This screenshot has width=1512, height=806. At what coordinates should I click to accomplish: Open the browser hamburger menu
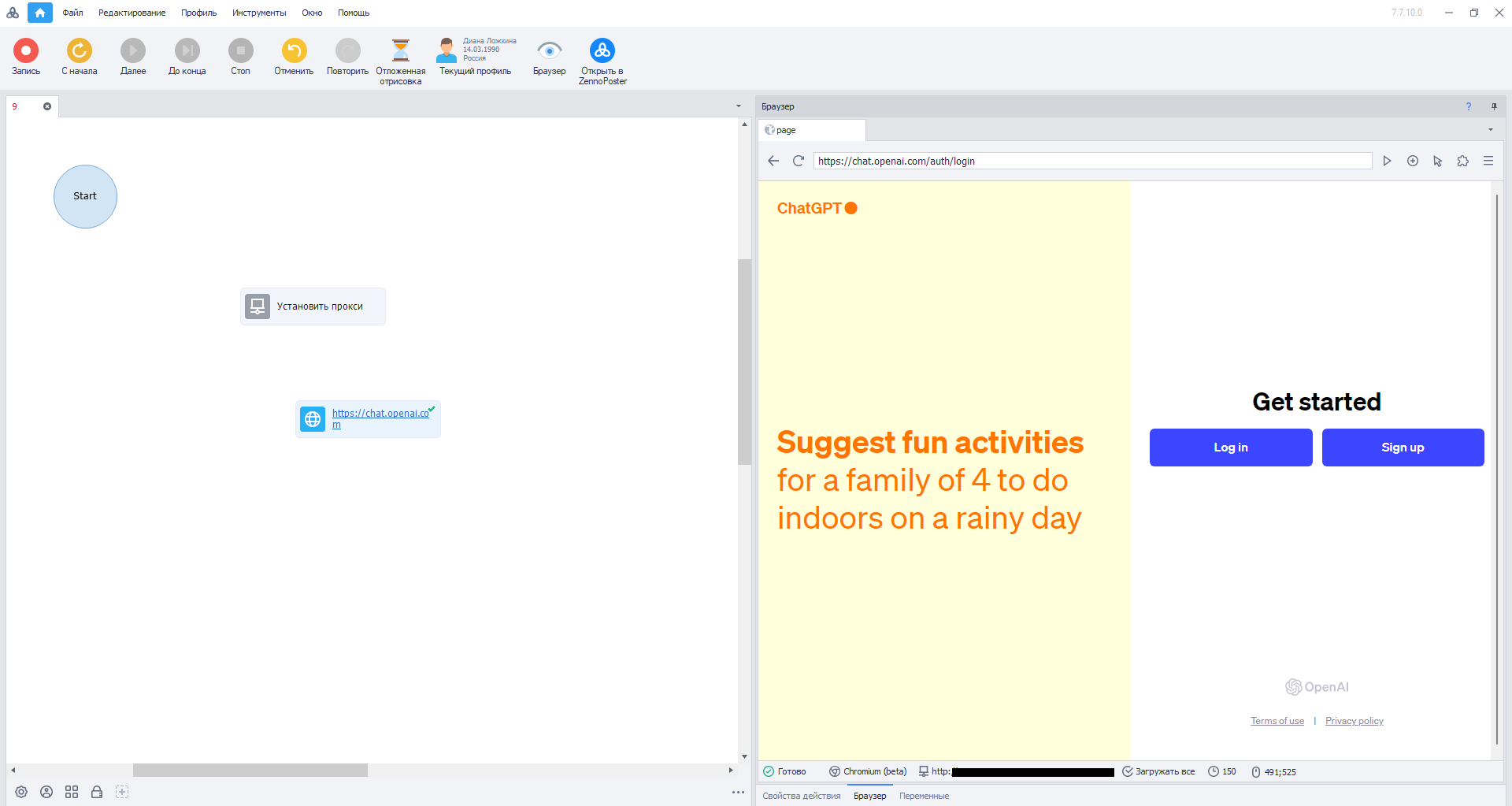click(1488, 161)
